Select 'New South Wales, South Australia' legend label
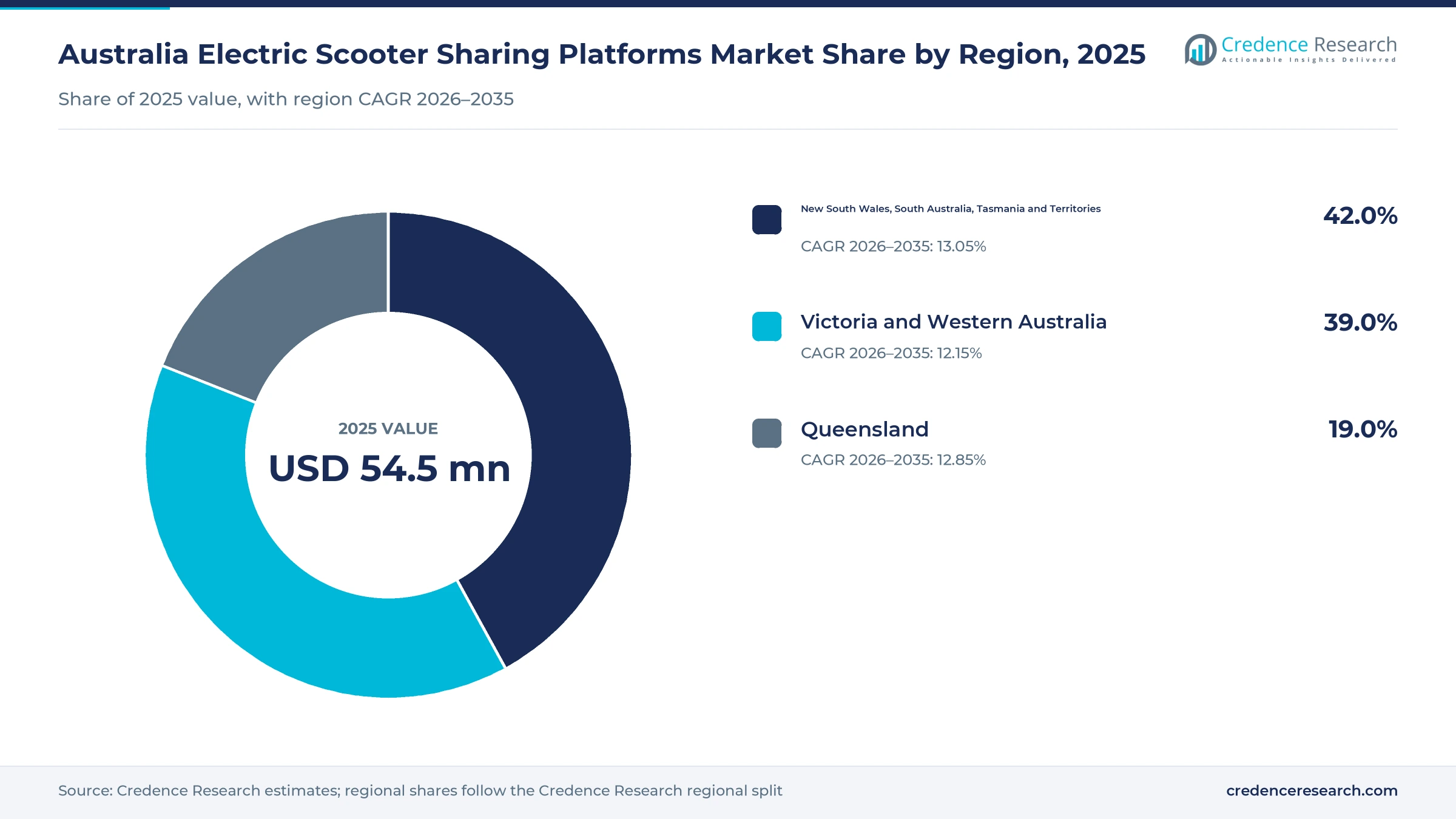This screenshot has width=1456, height=819. point(951,209)
